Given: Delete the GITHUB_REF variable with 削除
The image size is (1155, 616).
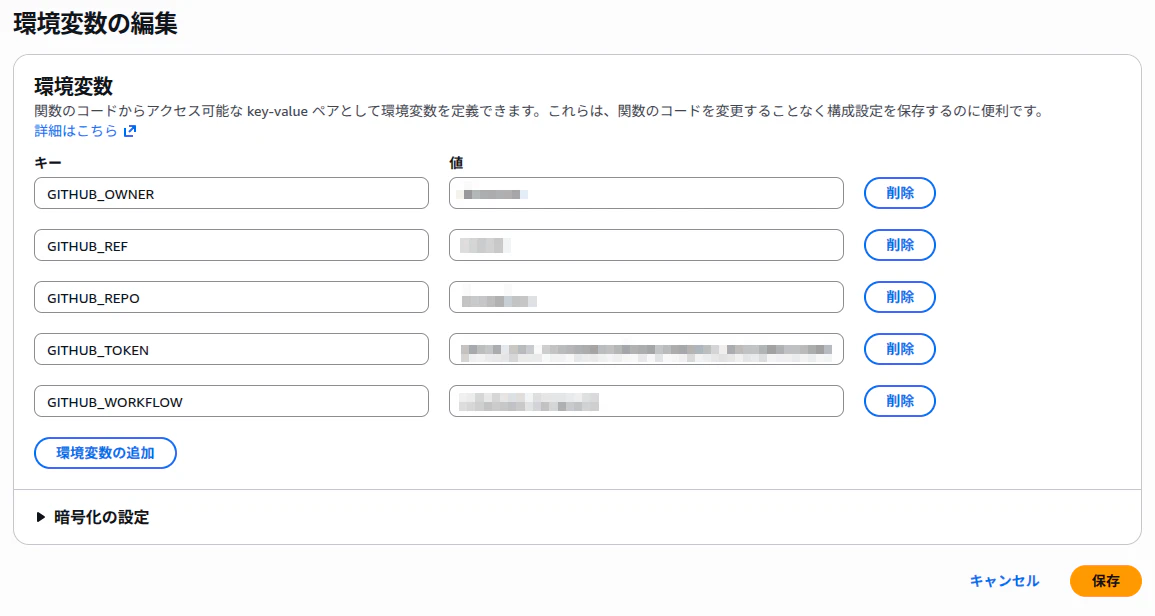Looking at the screenshot, I should pyautogui.click(x=899, y=245).
